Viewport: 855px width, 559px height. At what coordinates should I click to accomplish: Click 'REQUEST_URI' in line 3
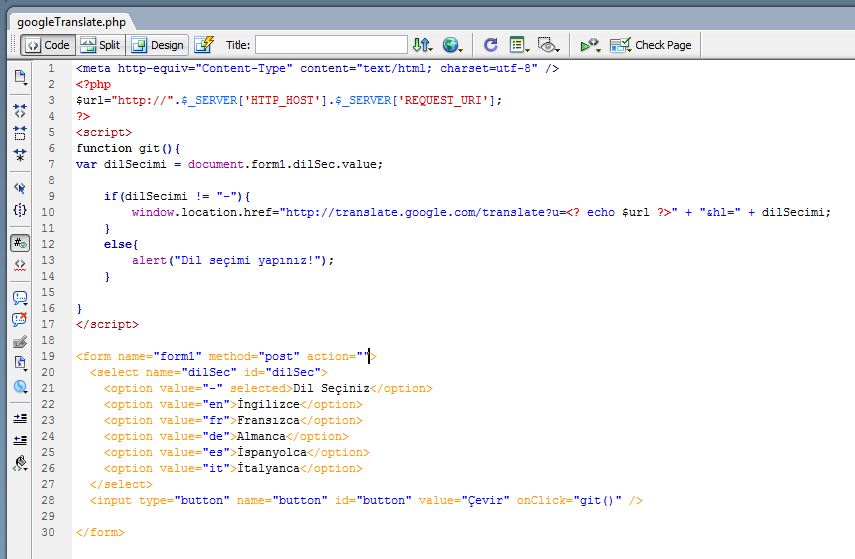(443, 100)
